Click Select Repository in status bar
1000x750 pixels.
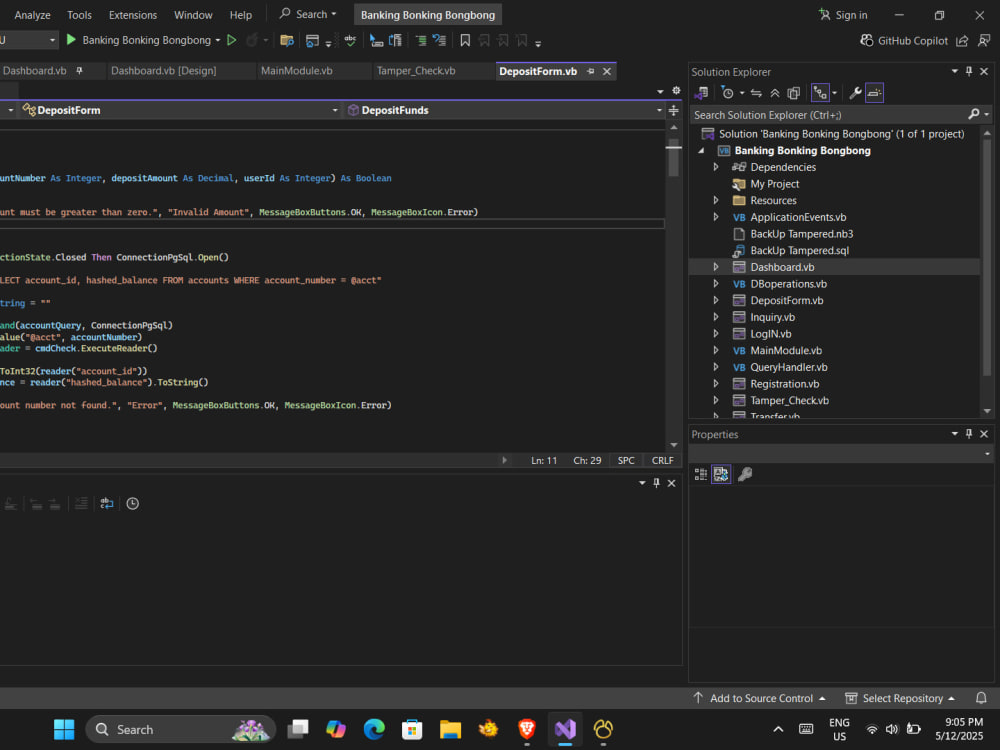tap(900, 698)
